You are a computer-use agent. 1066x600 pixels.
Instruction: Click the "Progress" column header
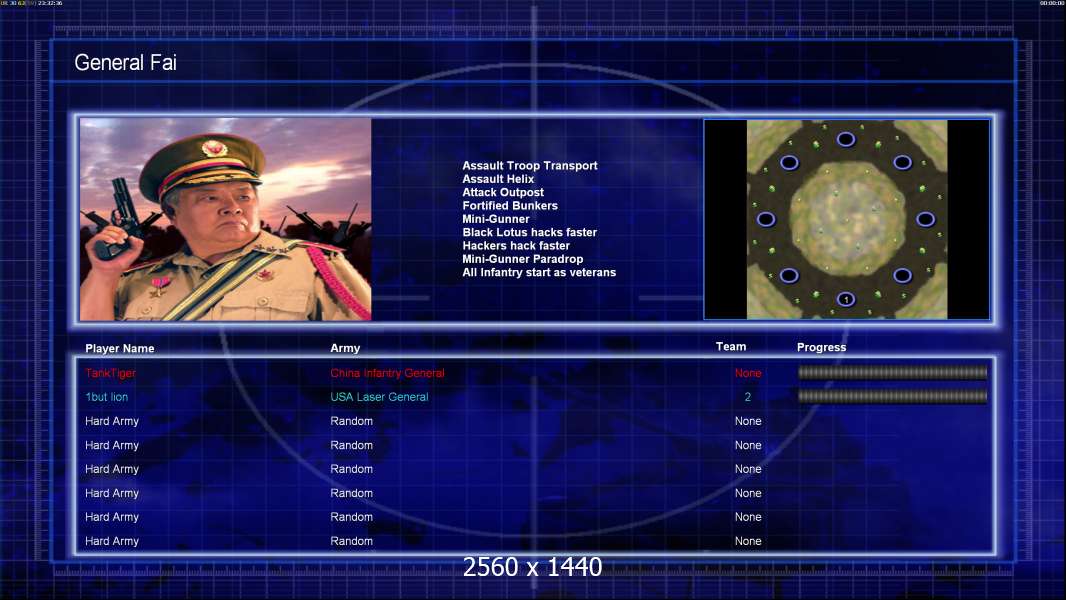click(x=821, y=347)
